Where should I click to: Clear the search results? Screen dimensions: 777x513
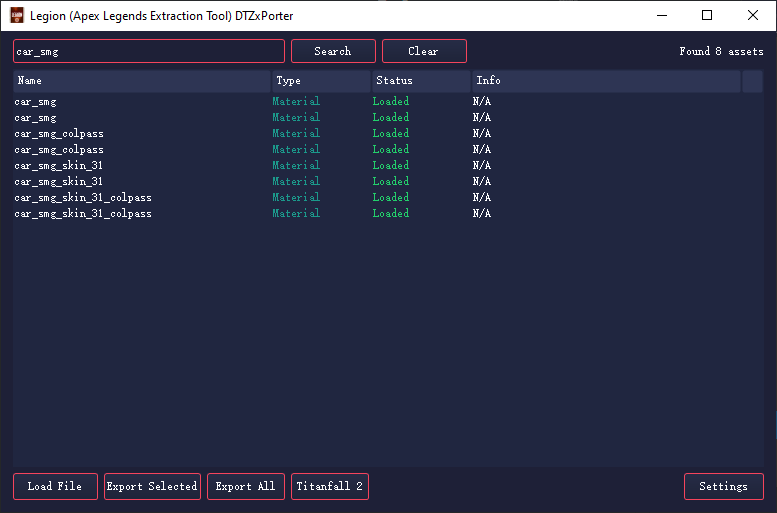424,51
